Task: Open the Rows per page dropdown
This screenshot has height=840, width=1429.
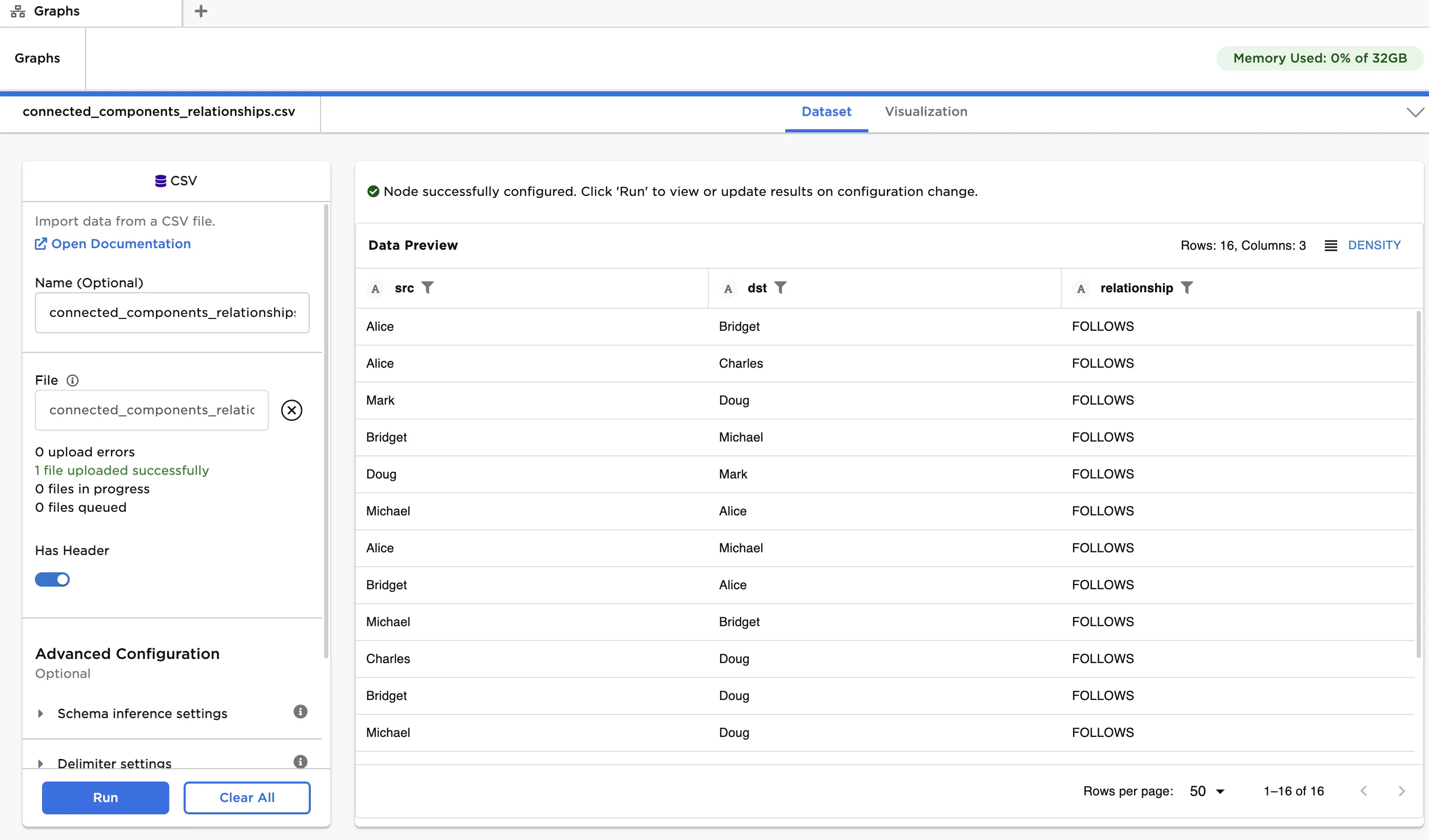Action: click(1204, 791)
